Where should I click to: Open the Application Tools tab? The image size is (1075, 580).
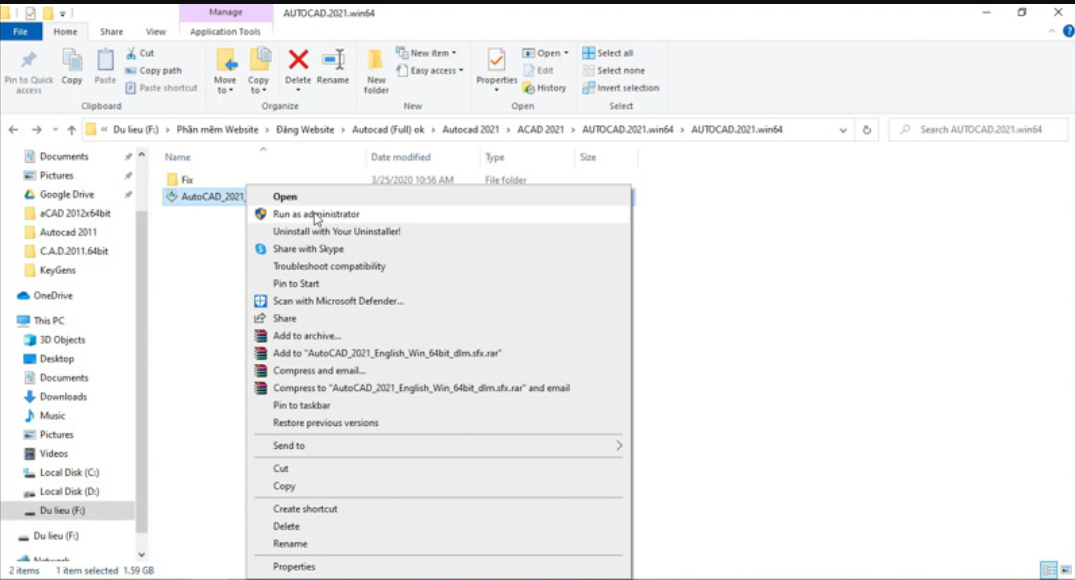tap(225, 32)
